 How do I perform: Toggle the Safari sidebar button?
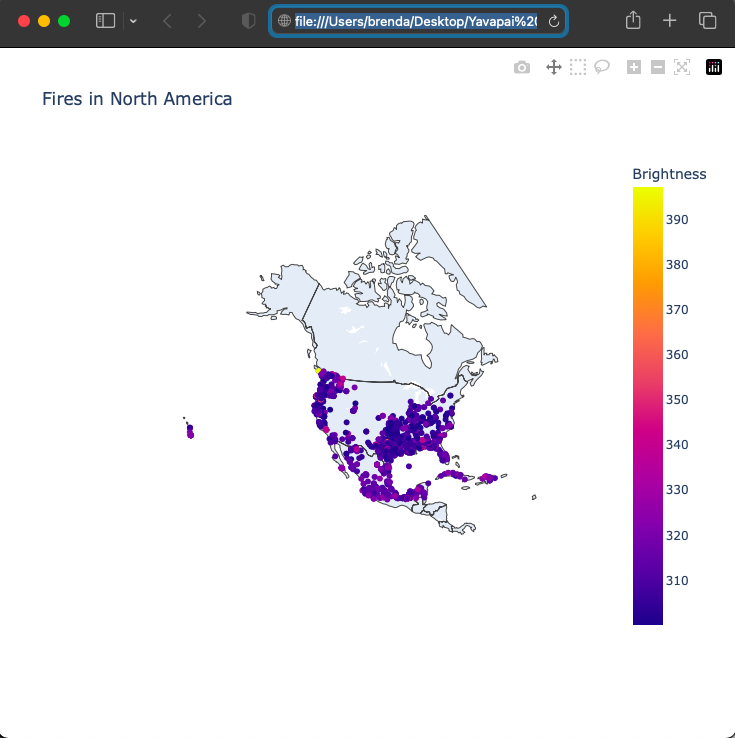105,21
